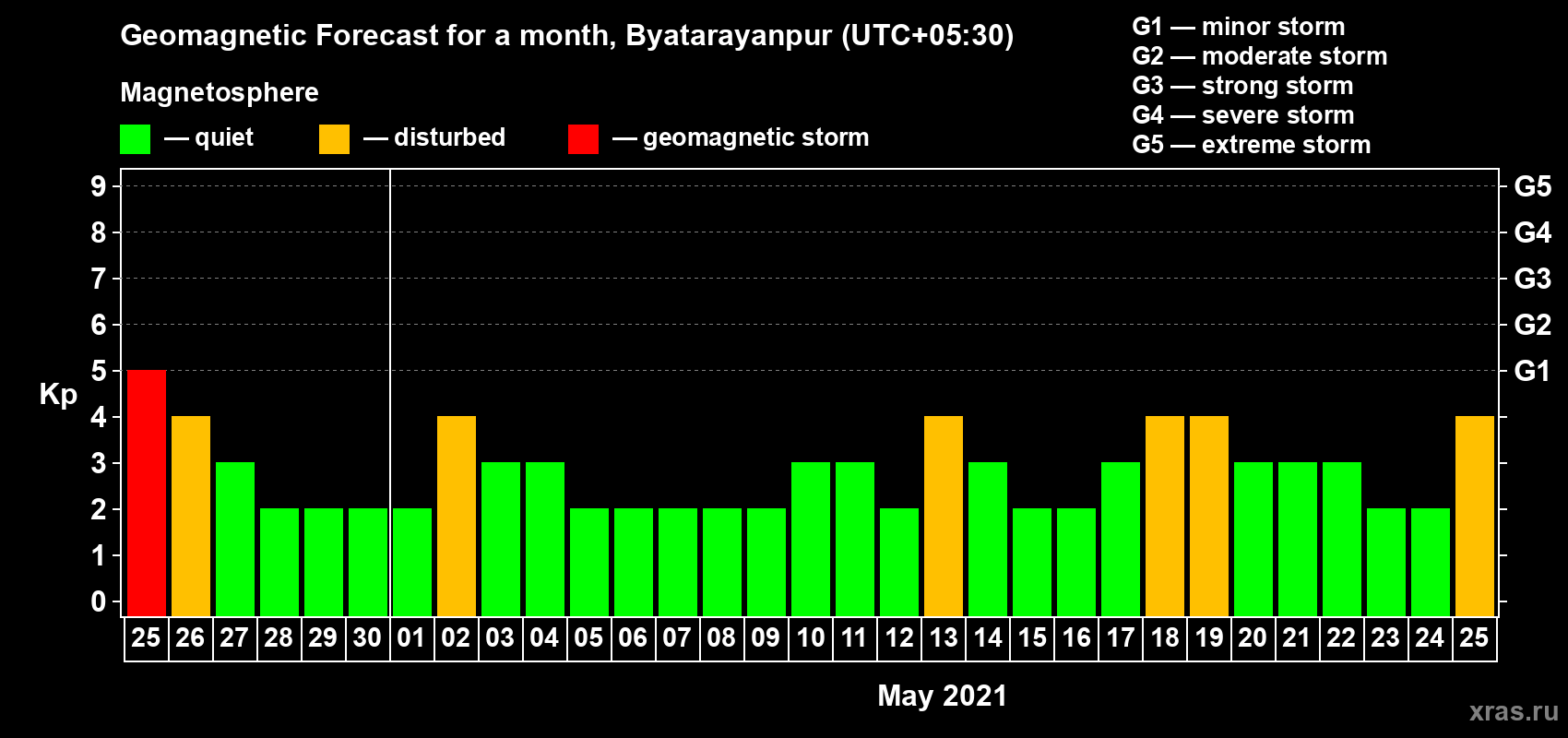Screen dimensions: 1568x738
Task: Click the green bar above date 17
Action: (x=1121, y=540)
